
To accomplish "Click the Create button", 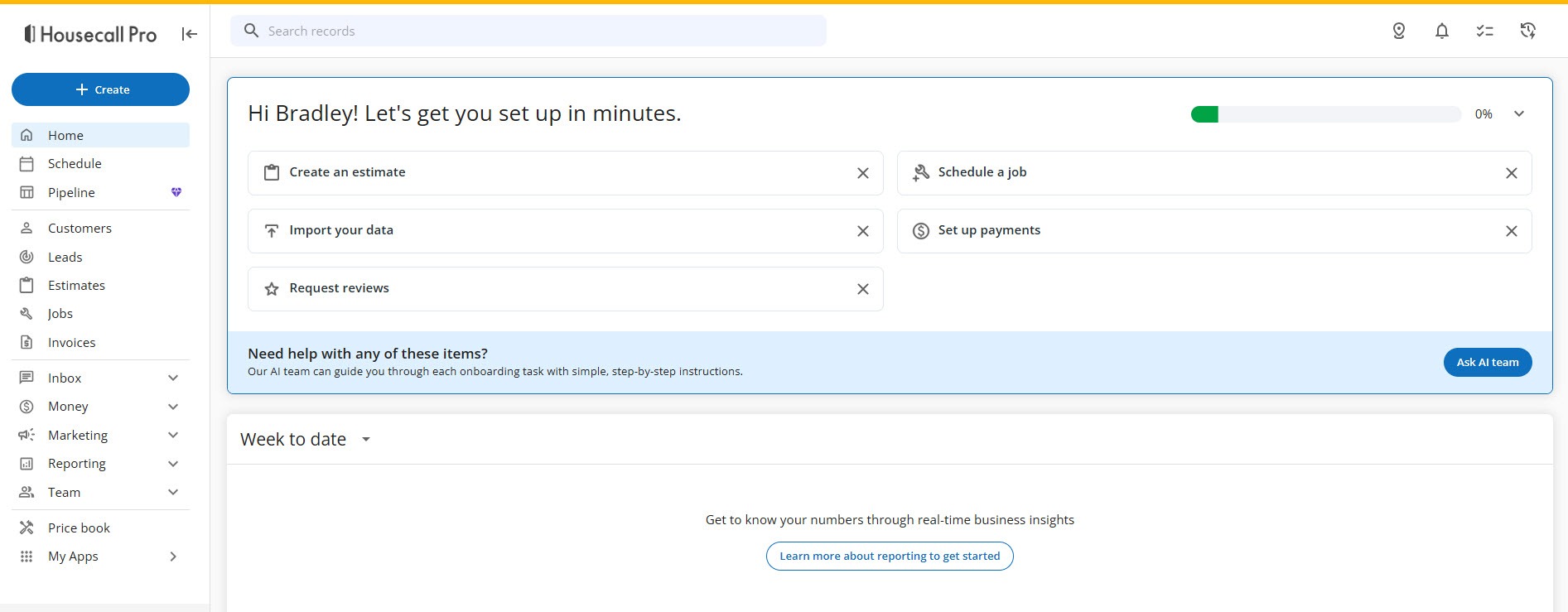I will pos(100,89).
